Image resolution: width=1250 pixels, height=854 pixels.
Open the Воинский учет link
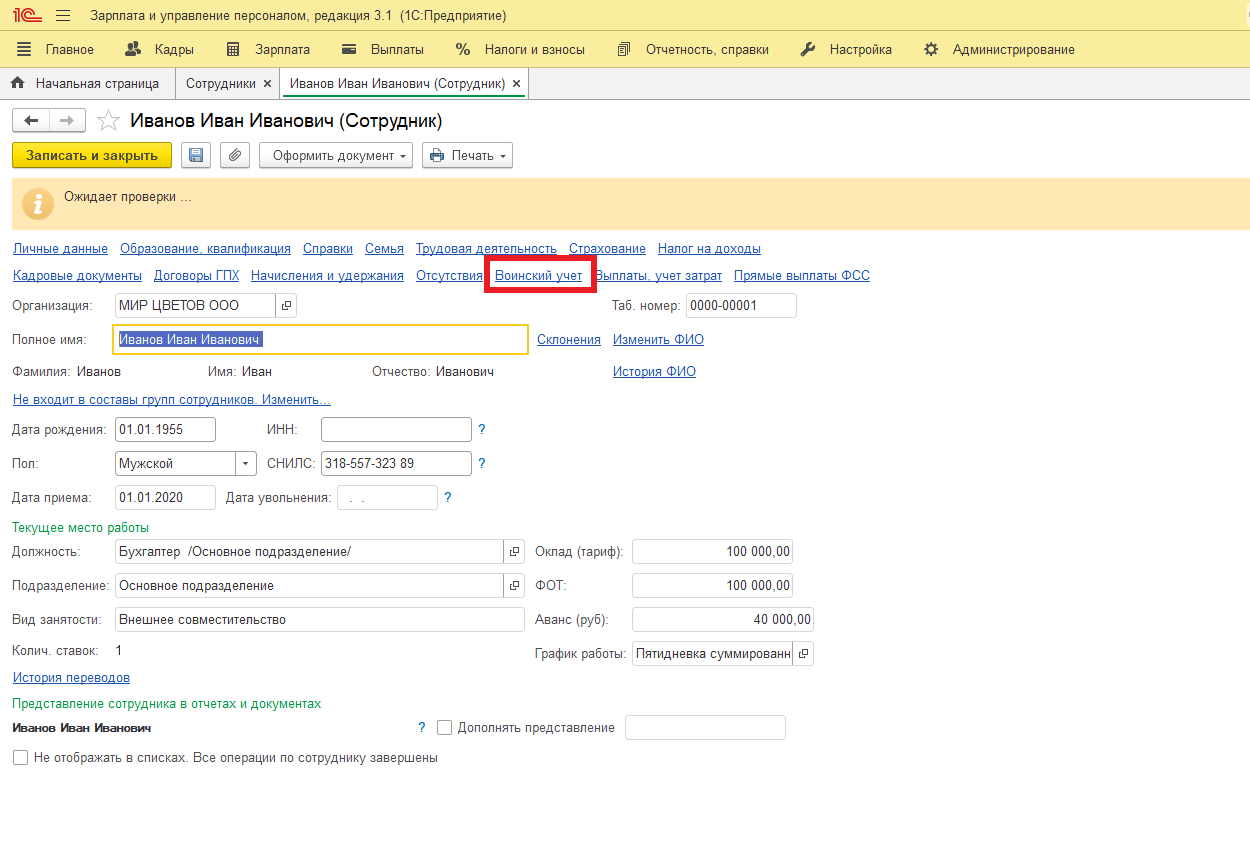pyautogui.click(x=539, y=276)
